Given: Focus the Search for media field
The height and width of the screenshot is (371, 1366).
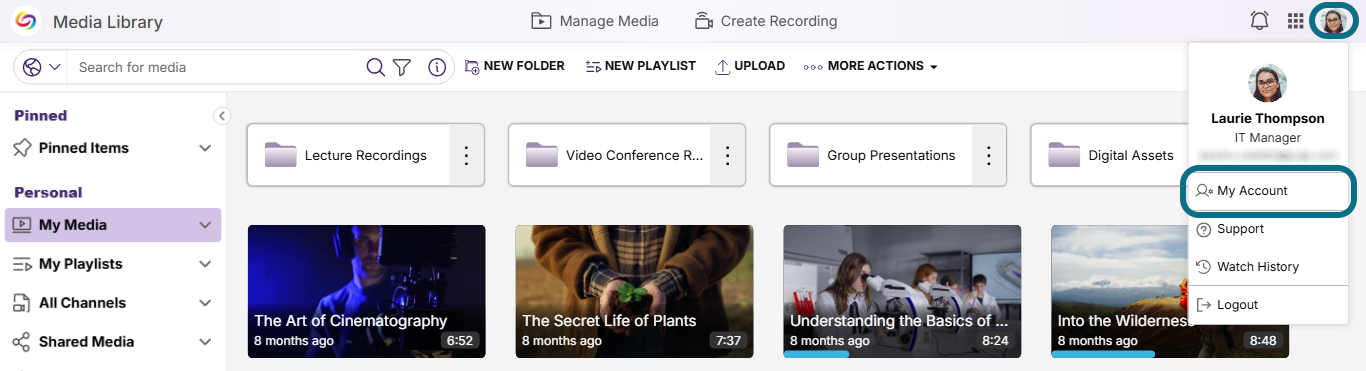Looking at the screenshot, I should (x=215, y=67).
